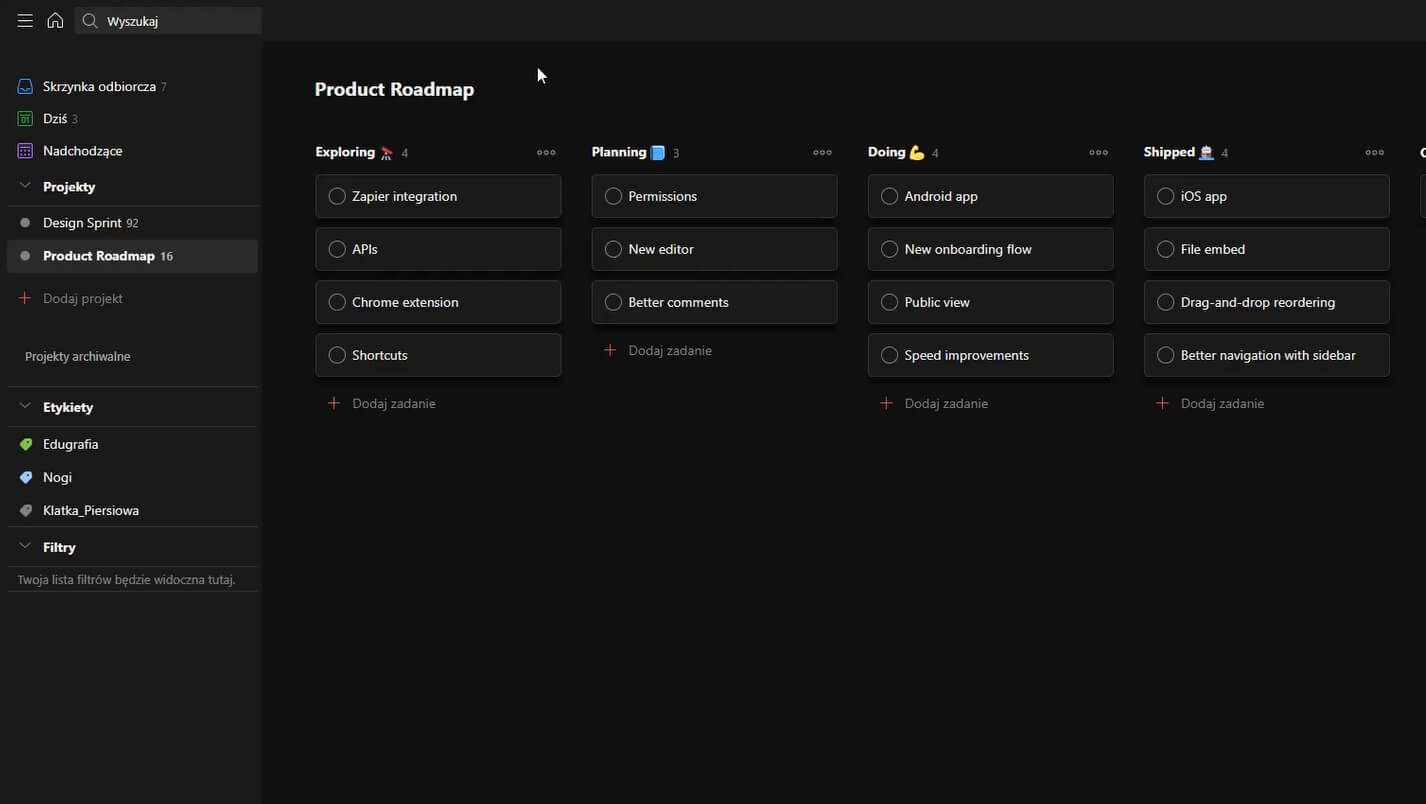Click the green Edugrafia label icon
The height and width of the screenshot is (804, 1426).
[26, 444]
